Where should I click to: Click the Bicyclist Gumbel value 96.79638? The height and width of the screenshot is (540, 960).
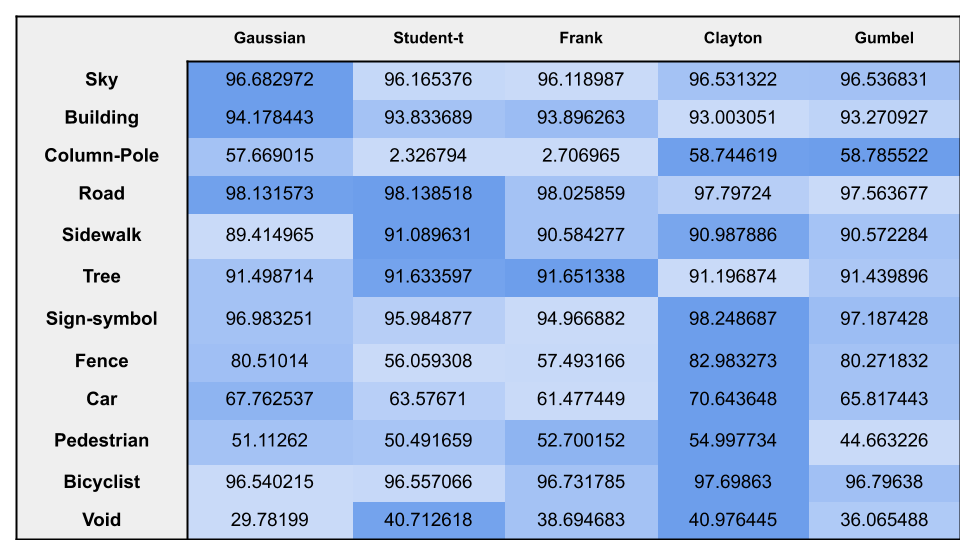click(884, 483)
